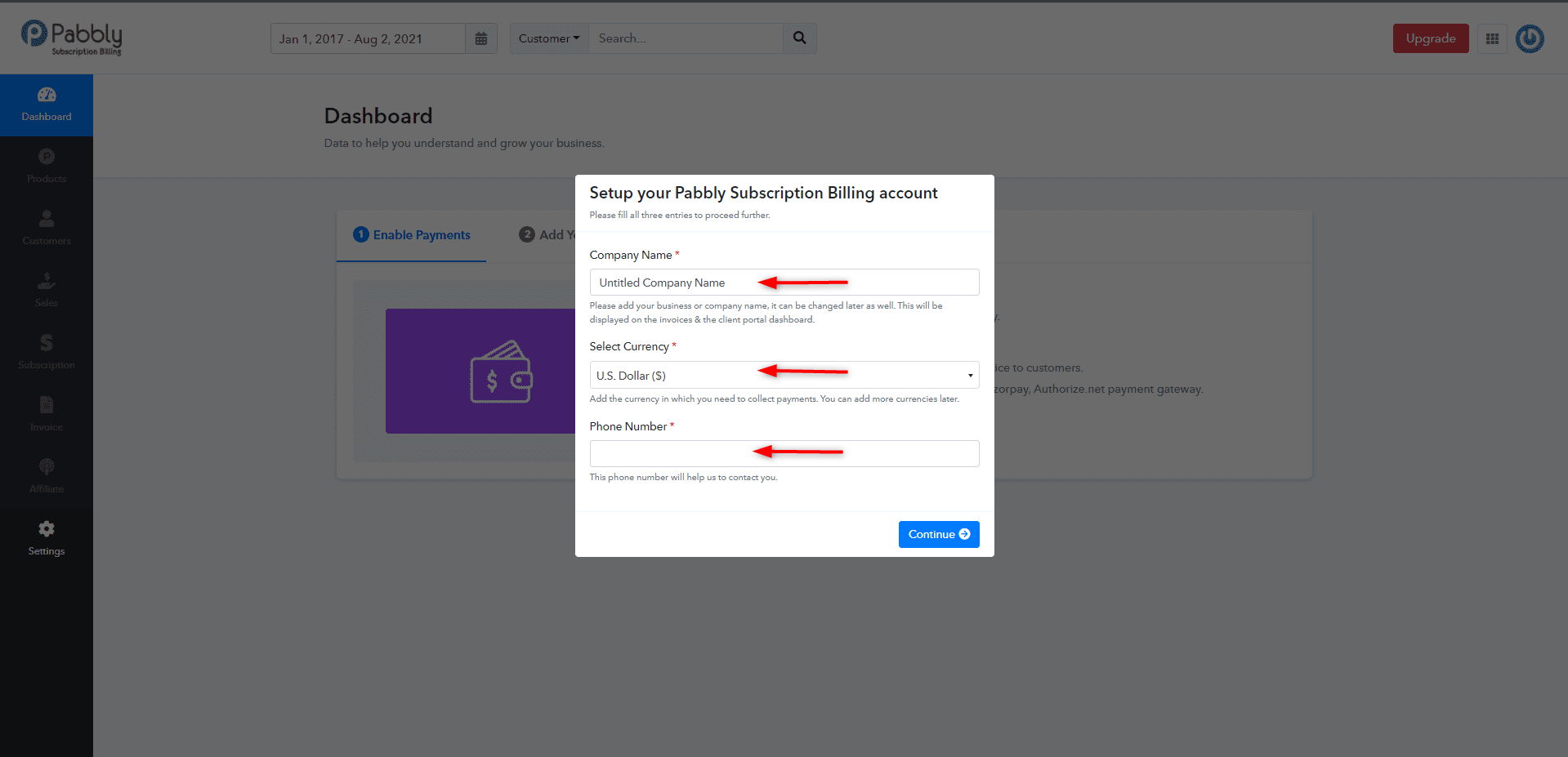Viewport: 1568px width, 757px height.
Task: Expand the Select Currency dropdown
Action: (x=784, y=375)
